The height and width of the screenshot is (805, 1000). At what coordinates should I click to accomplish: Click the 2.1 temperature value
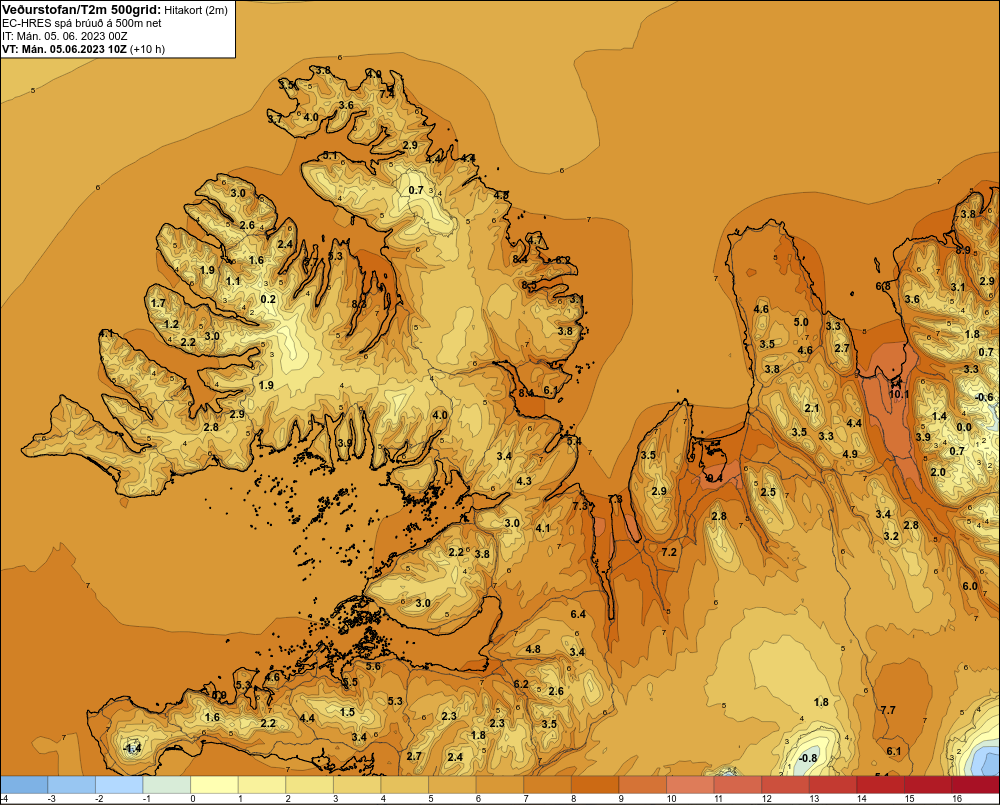pos(811,408)
